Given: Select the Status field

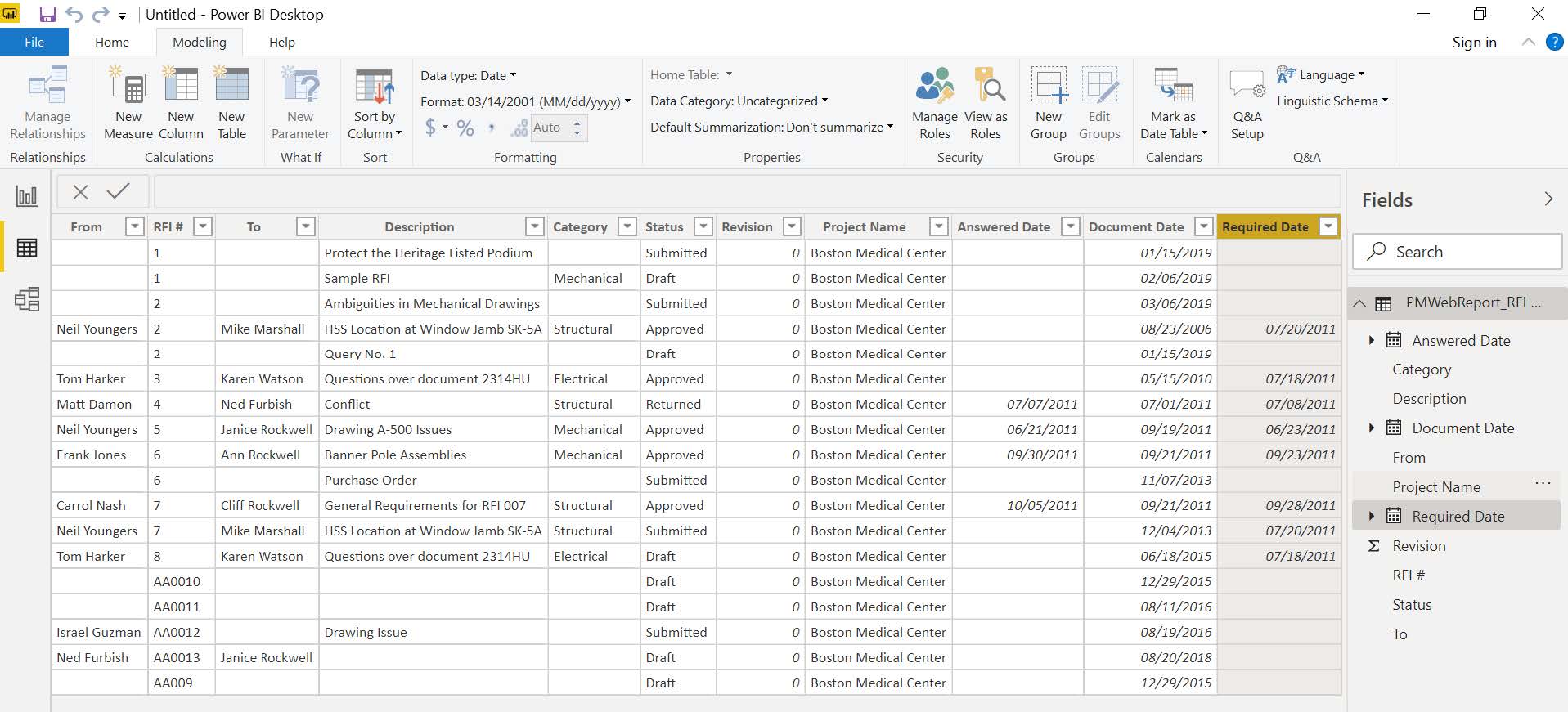Looking at the screenshot, I should coord(1412,605).
